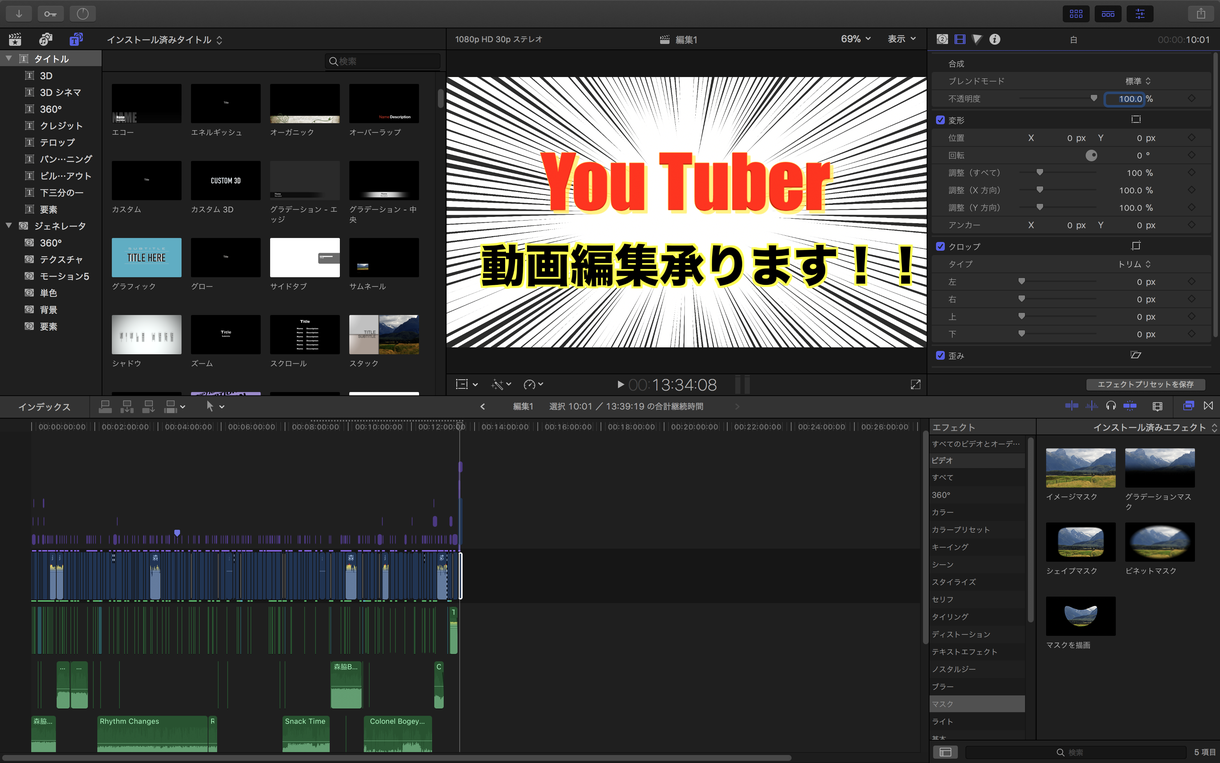Add keyframe for アンカー anchor

(x=1191, y=225)
